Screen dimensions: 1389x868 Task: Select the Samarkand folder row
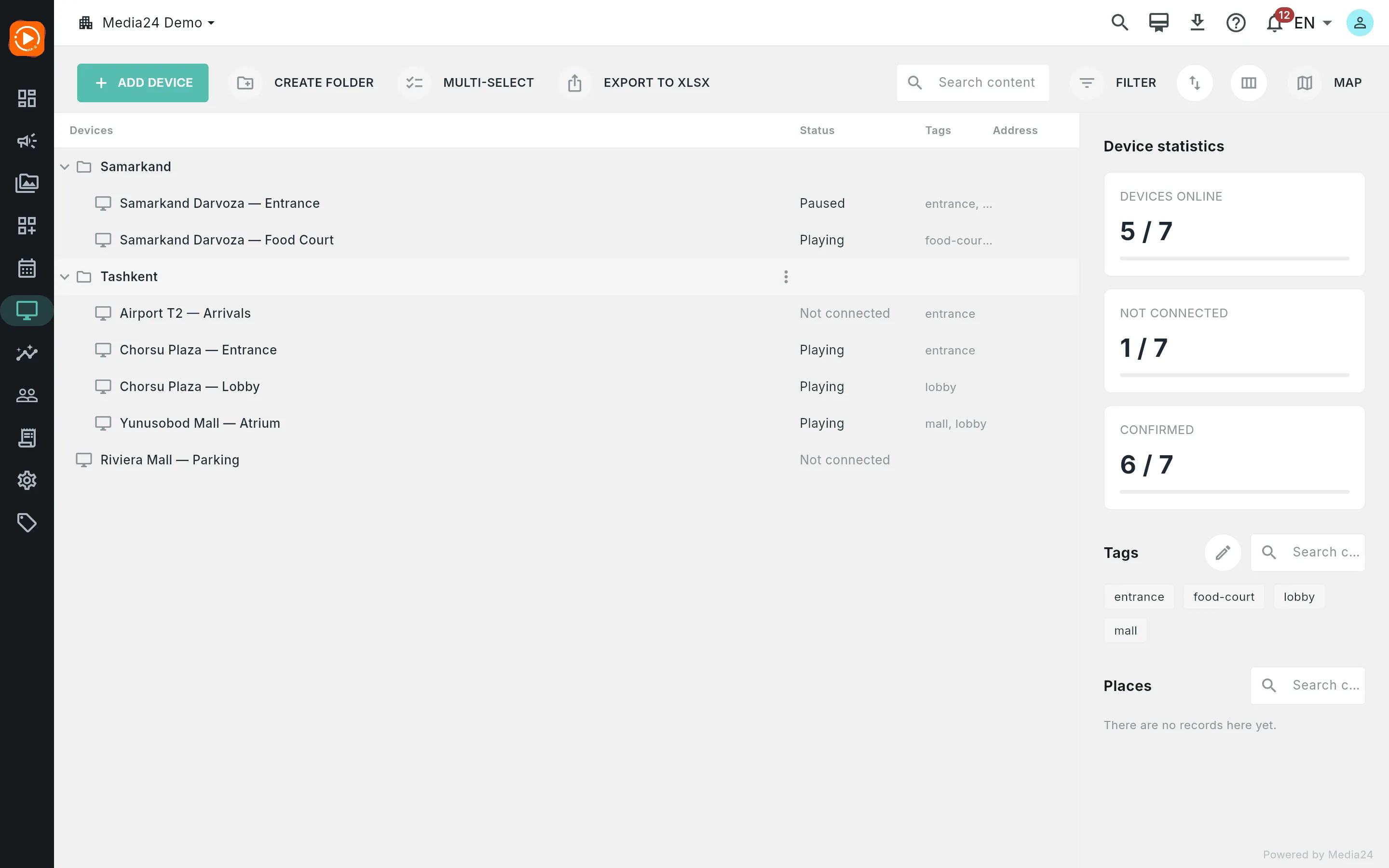567,166
